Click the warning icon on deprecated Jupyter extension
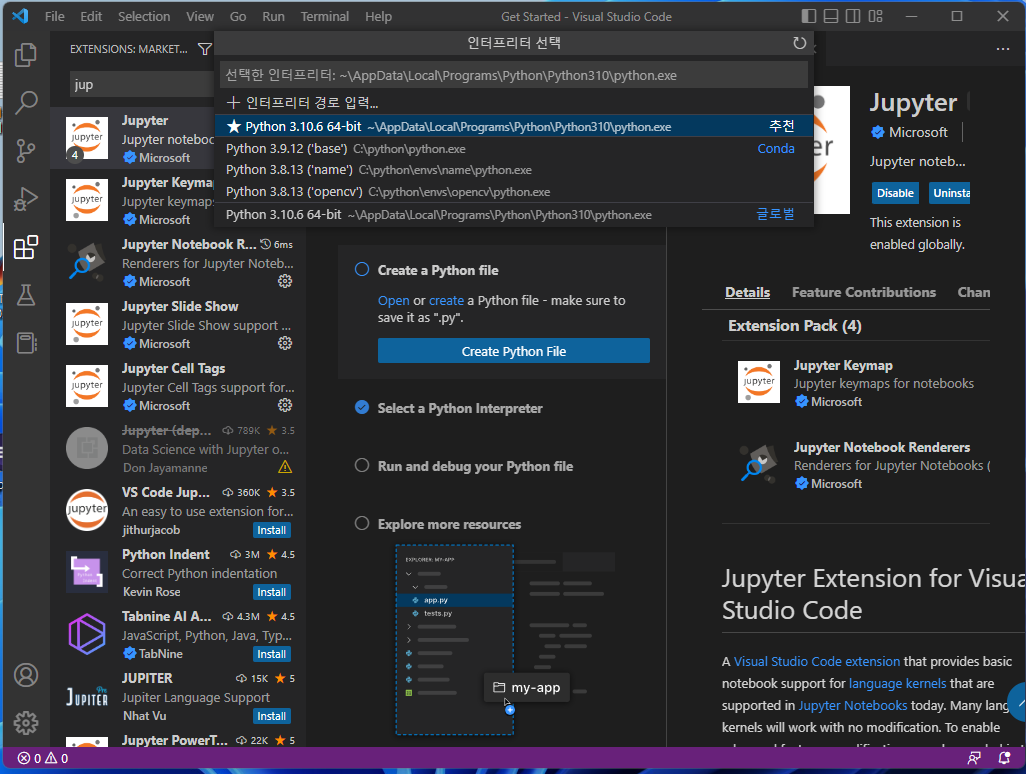This screenshot has height=774, width=1026. click(285, 467)
